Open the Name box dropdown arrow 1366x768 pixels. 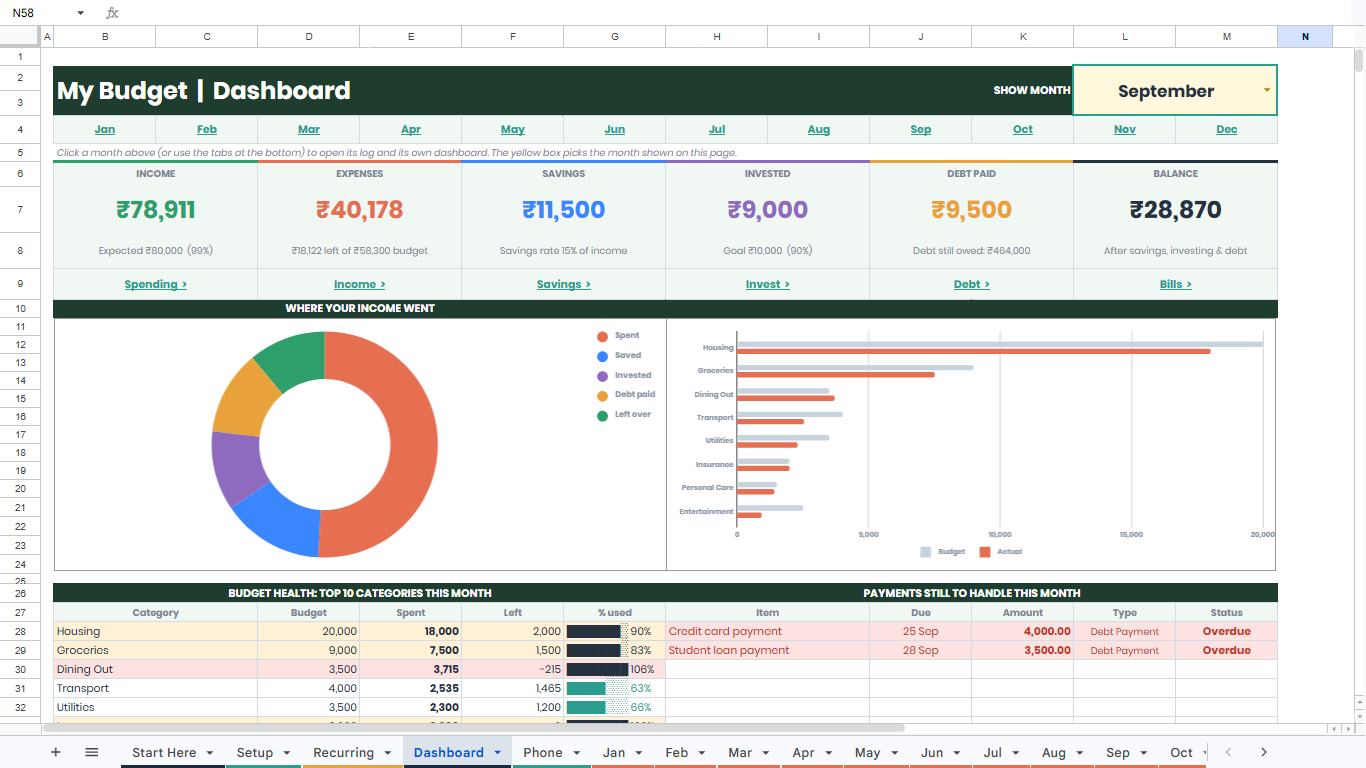[81, 13]
